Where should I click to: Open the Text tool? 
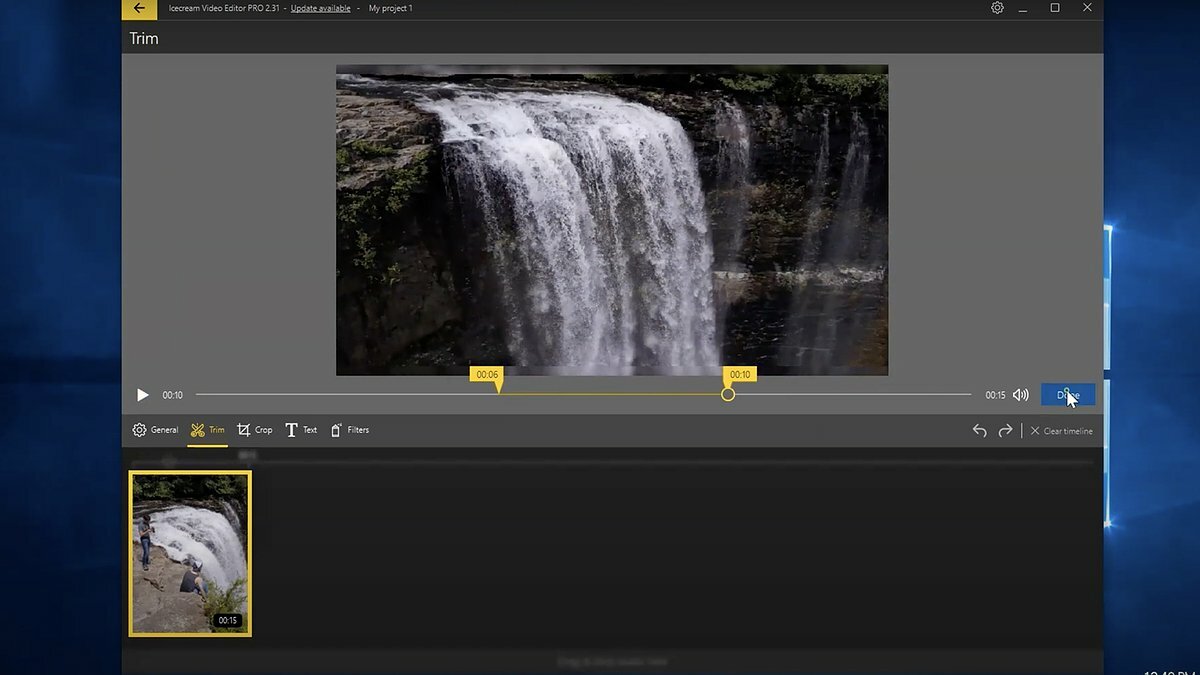[301, 430]
